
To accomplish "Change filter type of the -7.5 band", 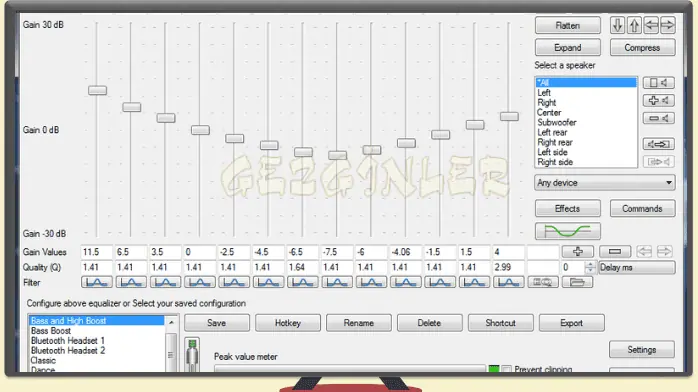I will pyautogui.click(x=337, y=282).
